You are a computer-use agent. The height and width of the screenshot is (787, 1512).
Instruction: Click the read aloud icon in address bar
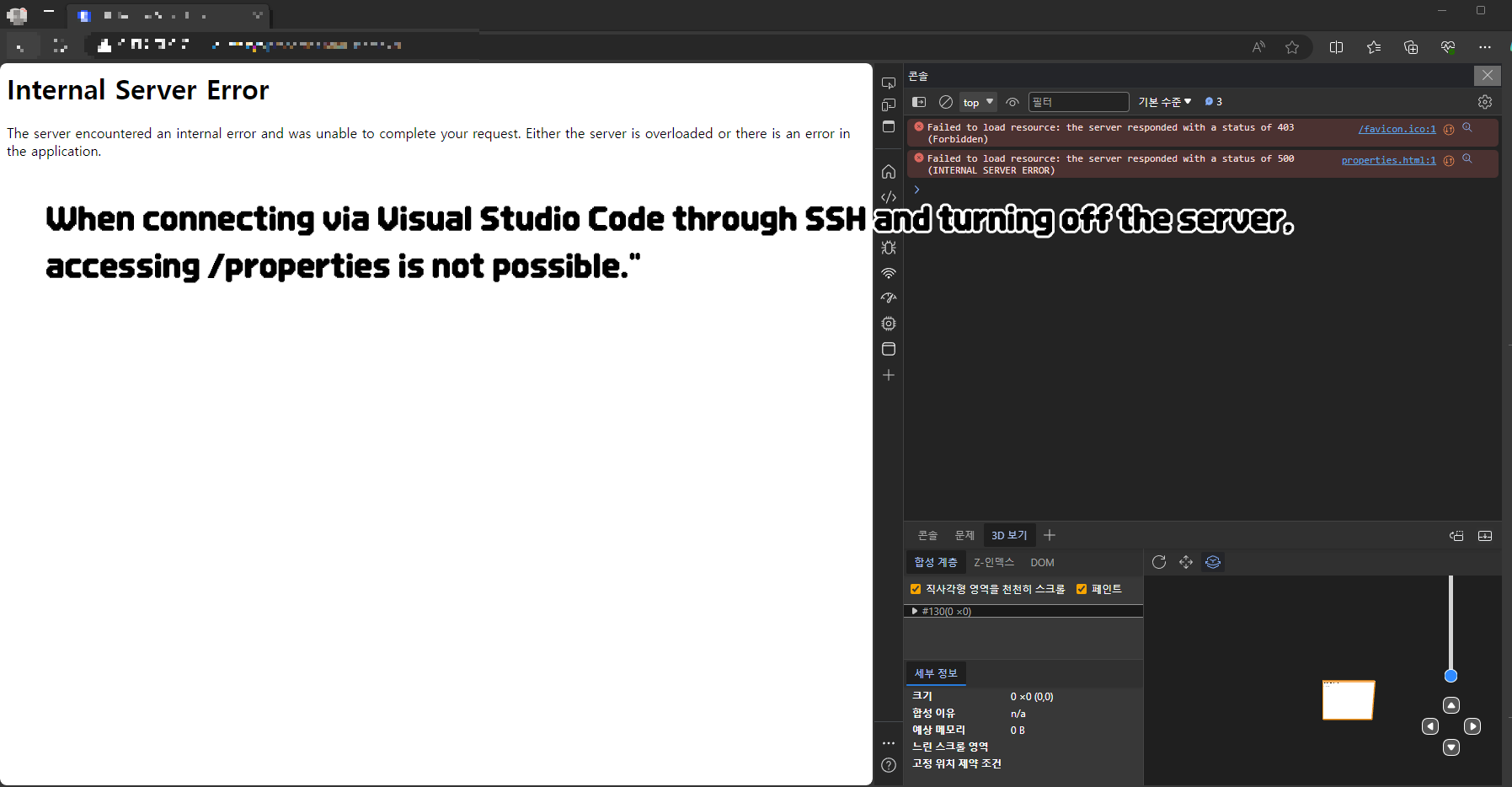click(1258, 47)
